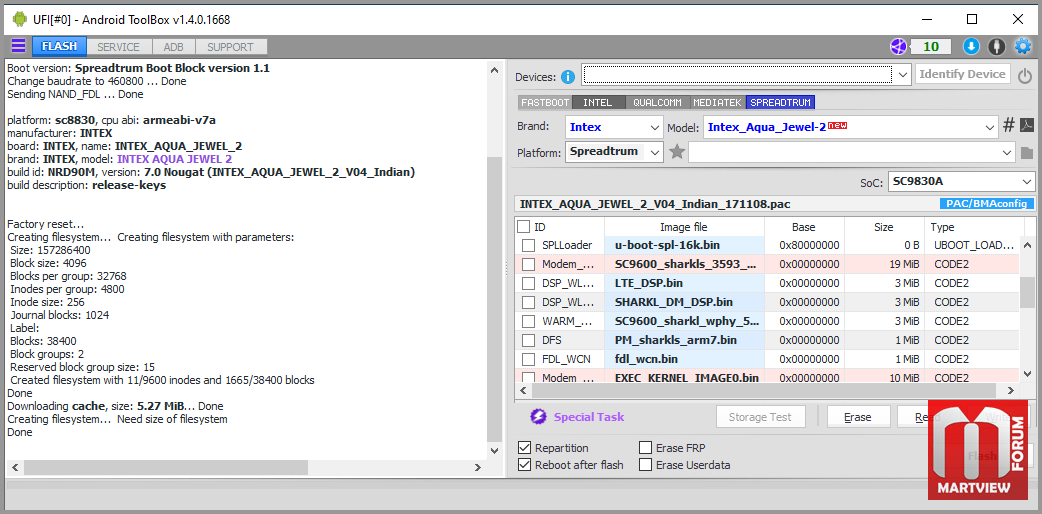Viewport: 1042px width, 514px height.
Task: Click the Erase button
Action: coord(857,417)
